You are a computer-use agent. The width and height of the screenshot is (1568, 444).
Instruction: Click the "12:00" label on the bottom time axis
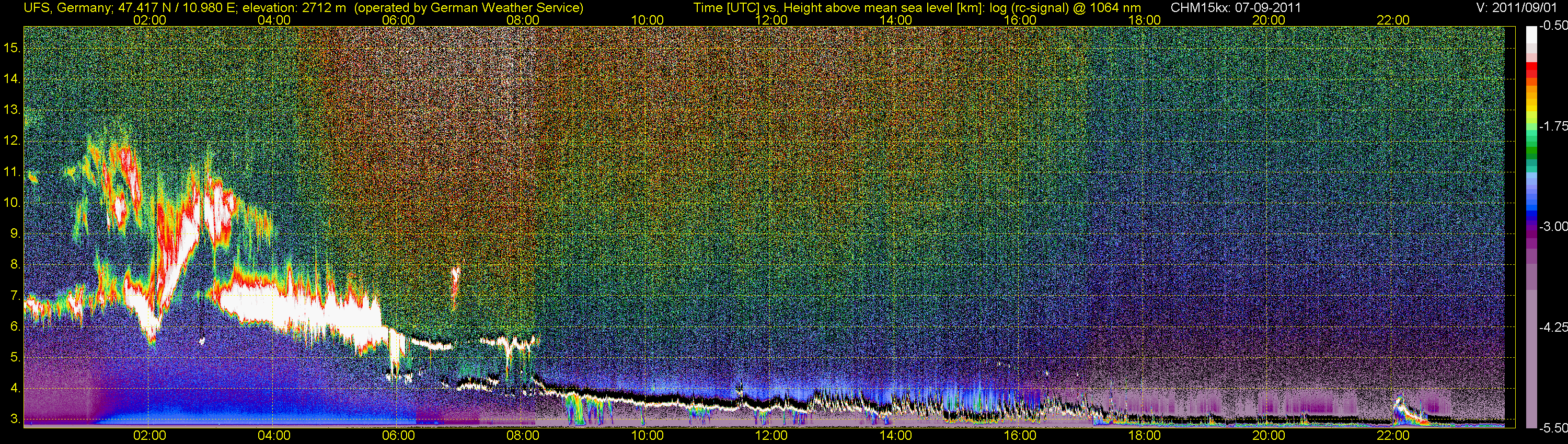click(x=771, y=436)
